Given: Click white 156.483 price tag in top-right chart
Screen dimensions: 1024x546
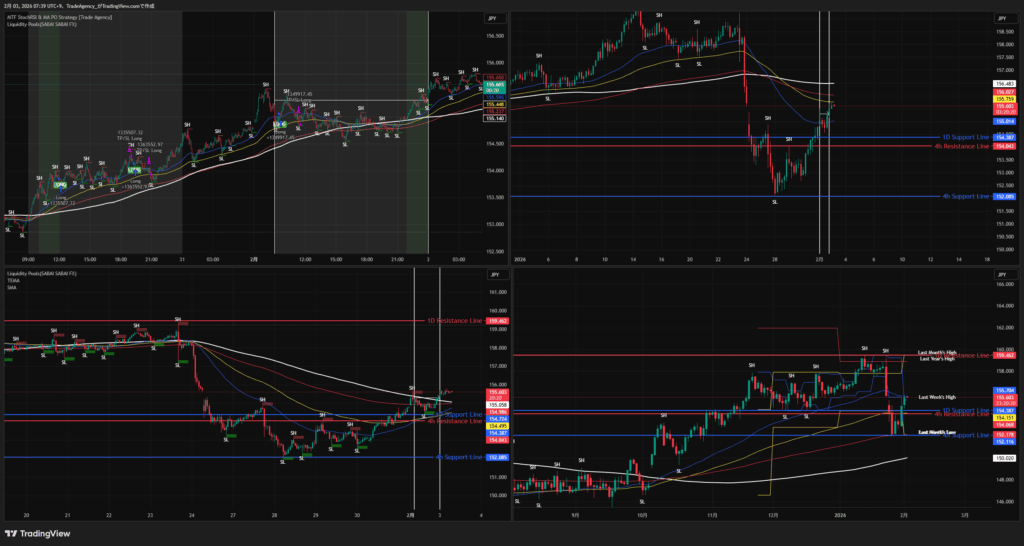Looking at the screenshot, I should click(1001, 83).
